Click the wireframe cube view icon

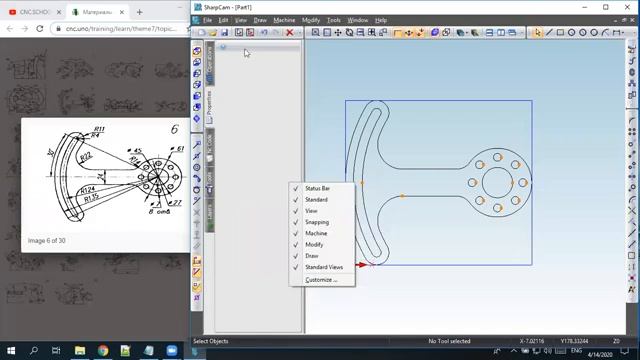(x=446, y=33)
